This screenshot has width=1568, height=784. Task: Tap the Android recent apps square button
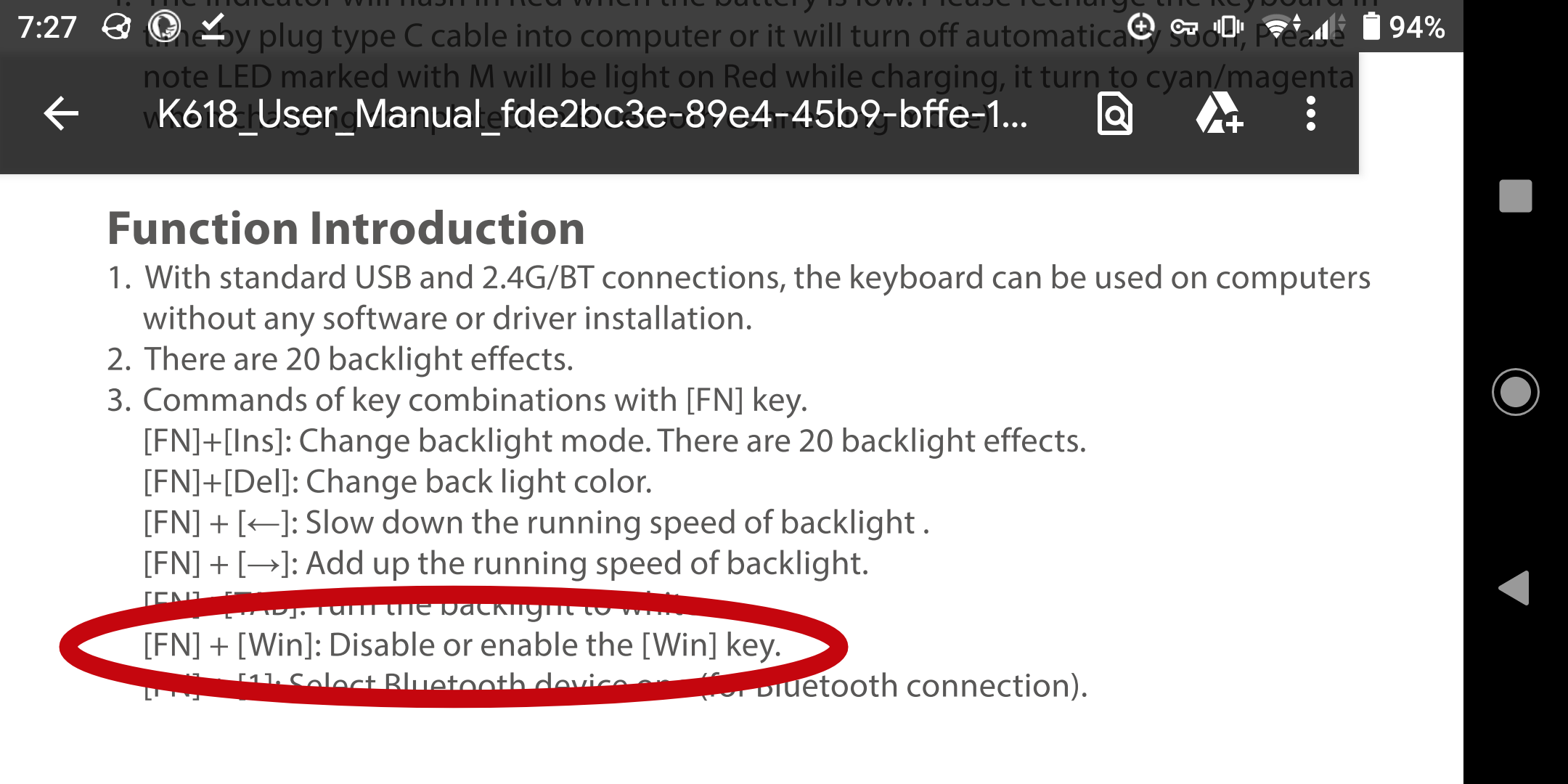pyautogui.click(x=1516, y=196)
